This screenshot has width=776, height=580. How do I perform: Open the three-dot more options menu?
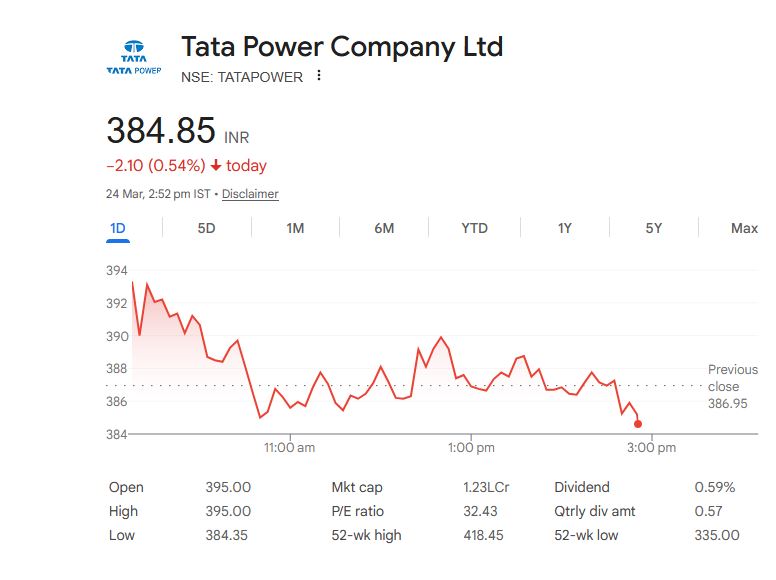pyautogui.click(x=319, y=76)
